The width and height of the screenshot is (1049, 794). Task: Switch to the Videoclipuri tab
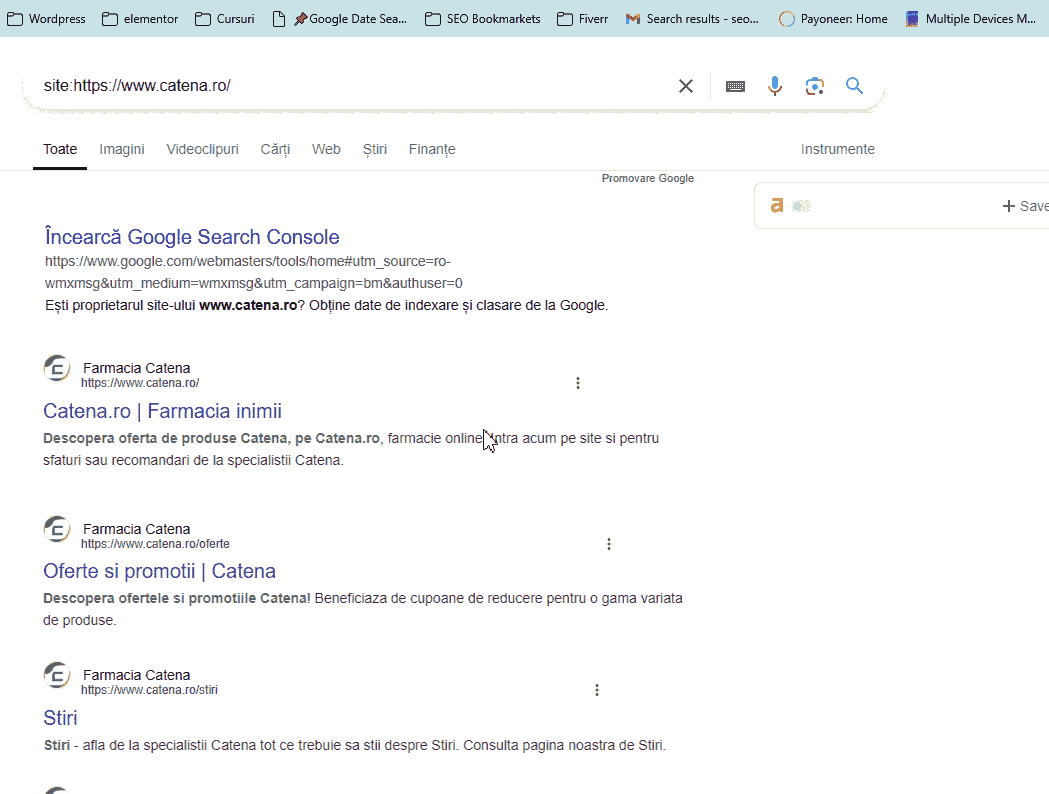202,149
